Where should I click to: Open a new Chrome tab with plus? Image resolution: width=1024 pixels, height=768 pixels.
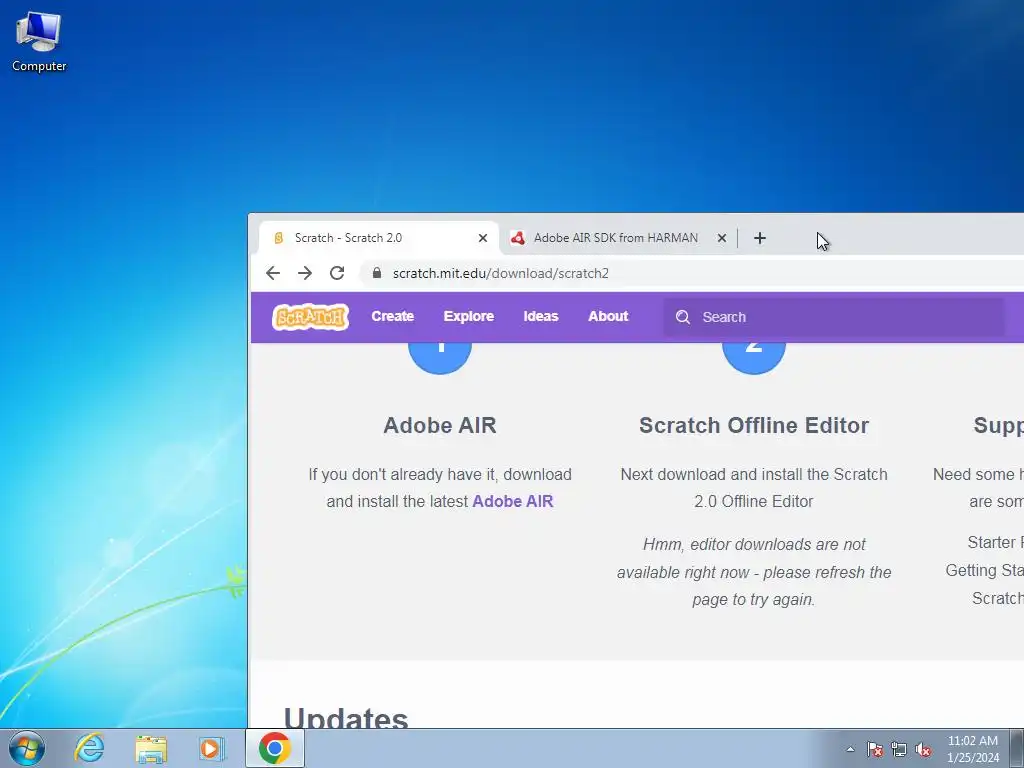760,238
